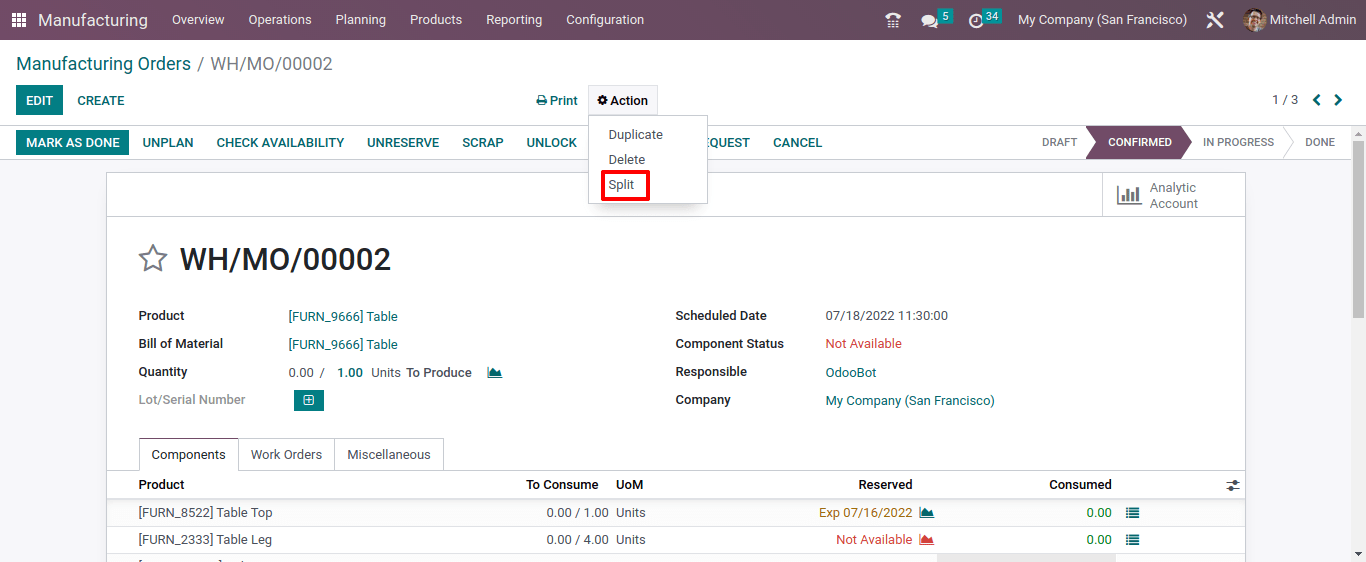Viewport: 1366px width, 562px height.
Task: Click the debug tools wrench icon
Action: [1215, 20]
